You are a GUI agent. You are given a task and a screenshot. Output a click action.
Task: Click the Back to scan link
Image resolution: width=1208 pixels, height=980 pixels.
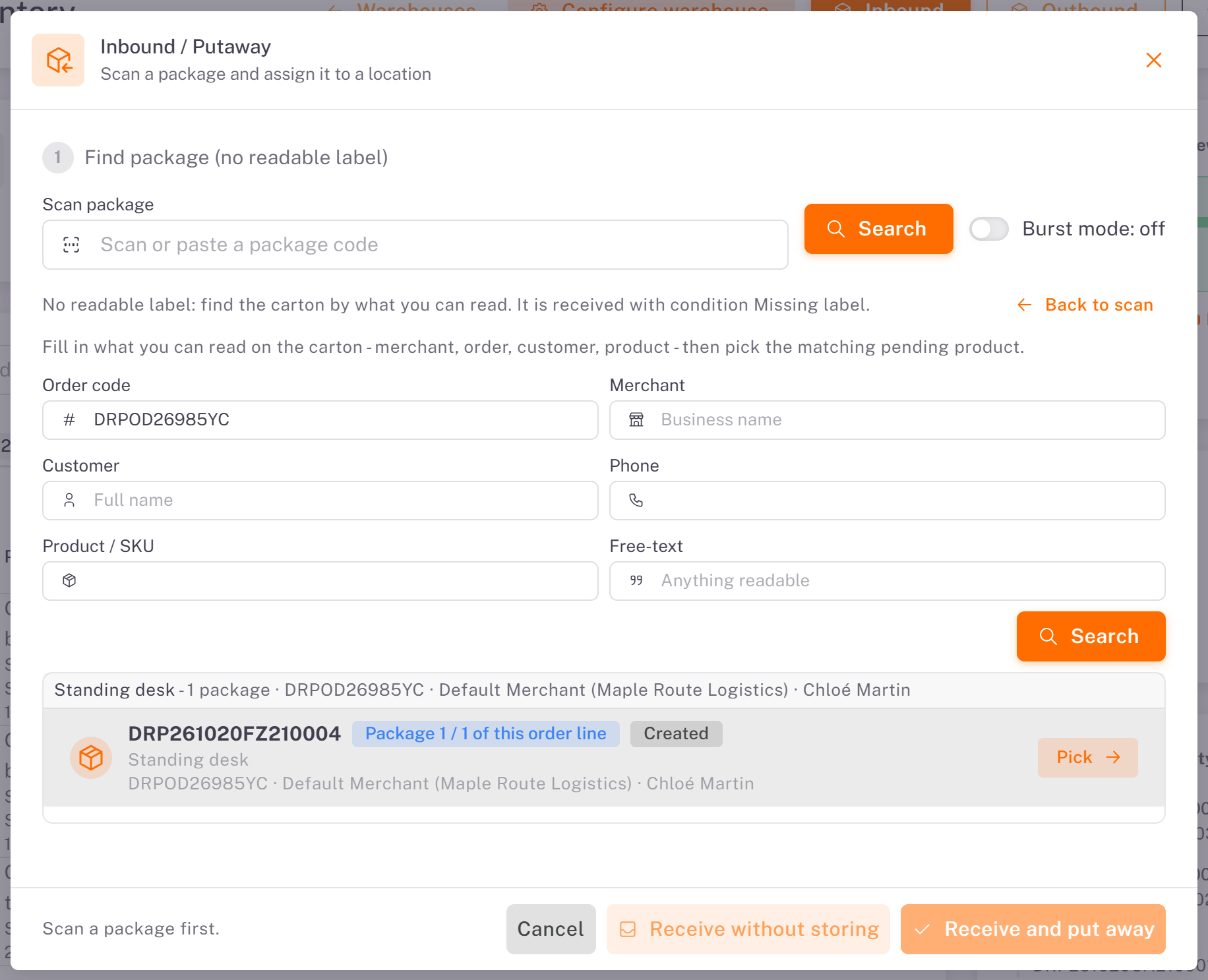click(x=1085, y=305)
